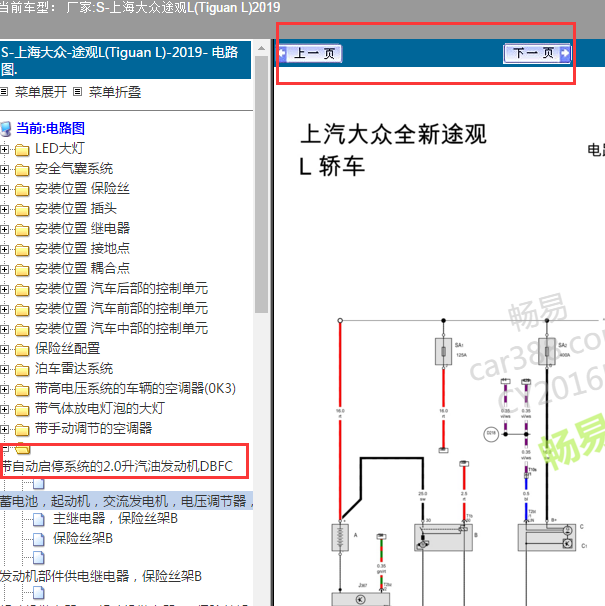Open the 保险丝配置 folder label

pyautogui.click(x=67, y=348)
